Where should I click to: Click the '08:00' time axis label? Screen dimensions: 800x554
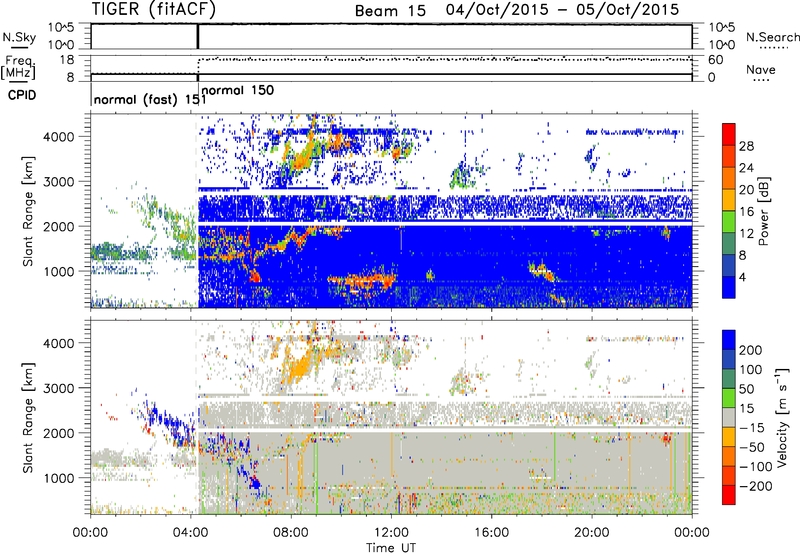pyautogui.click(x=291, y=533)
